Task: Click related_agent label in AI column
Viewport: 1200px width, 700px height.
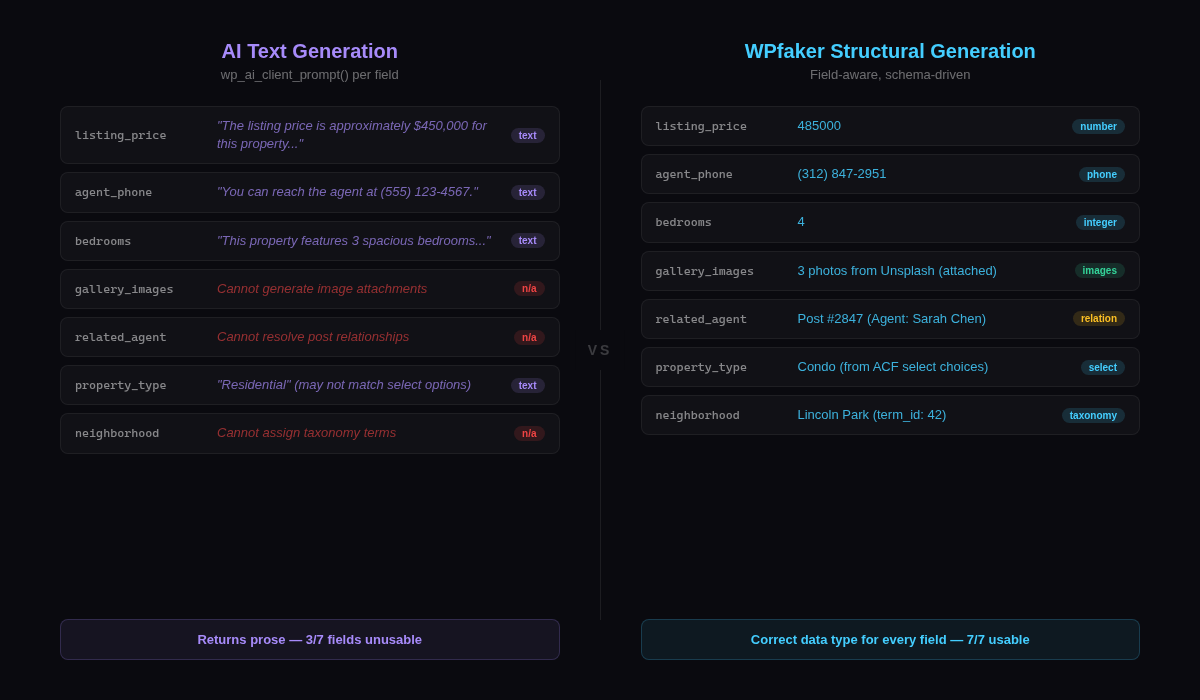Action: (121, 337)
